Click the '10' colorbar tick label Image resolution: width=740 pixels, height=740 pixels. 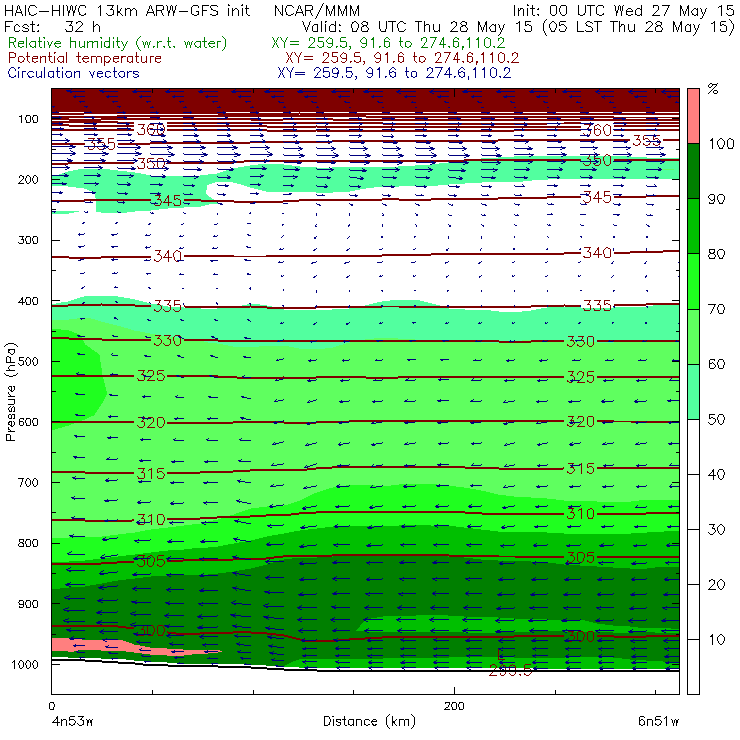point(716,640)
